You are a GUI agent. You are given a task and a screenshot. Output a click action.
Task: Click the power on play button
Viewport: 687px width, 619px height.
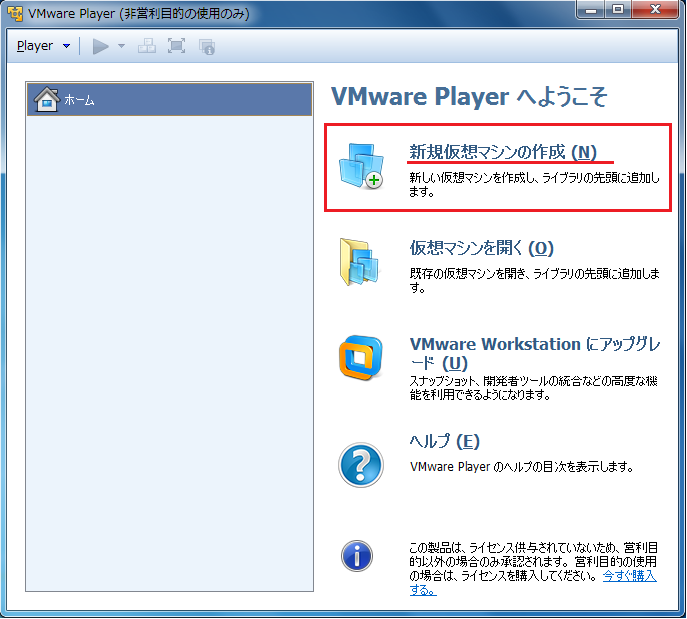[100, 46]
